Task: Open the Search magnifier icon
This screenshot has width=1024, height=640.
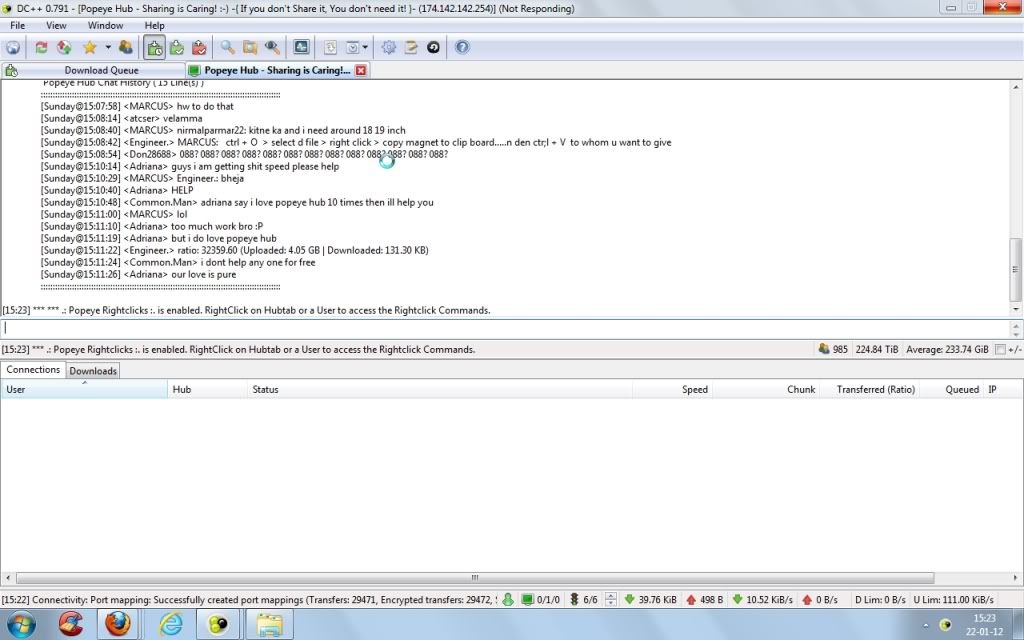Action: (x=227, y=48)
